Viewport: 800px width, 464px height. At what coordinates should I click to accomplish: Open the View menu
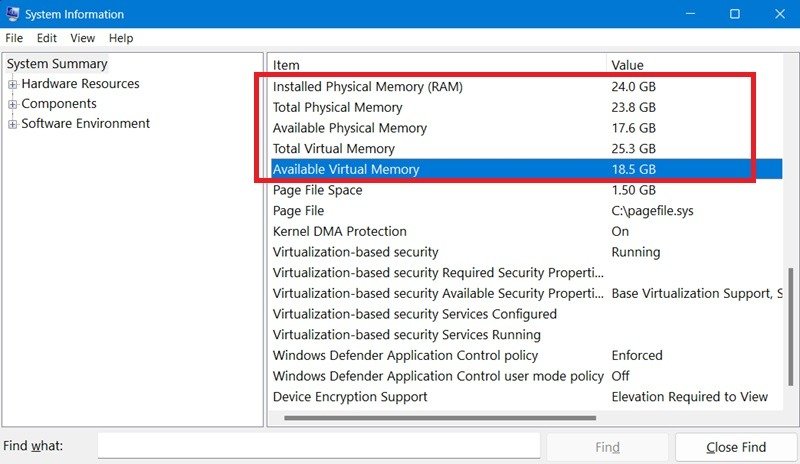click(82, 38)
